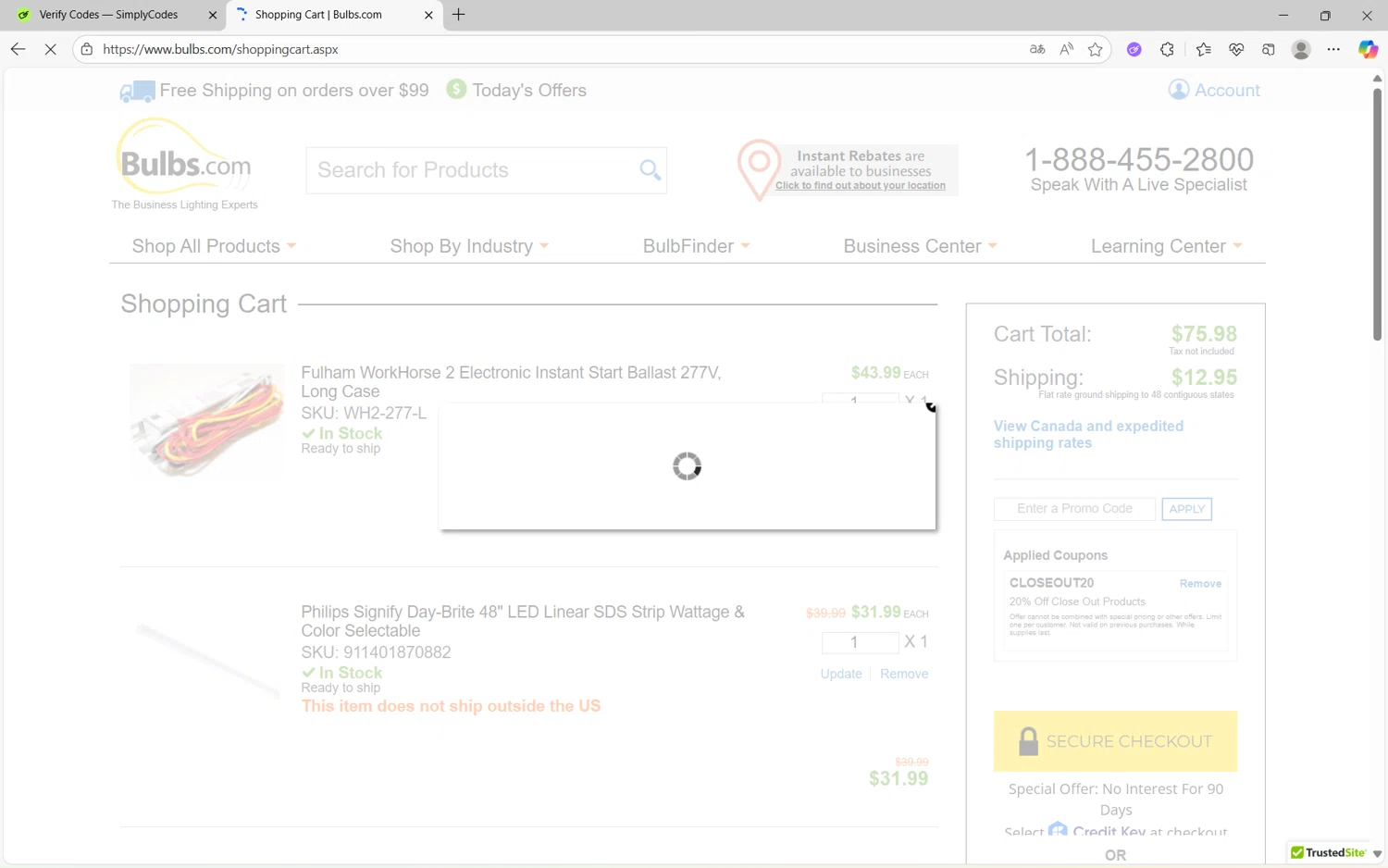Click the page vertical scrollbar thumb
The height and width of the screenshot is (868, 1388).
[x=1377, y=215]
